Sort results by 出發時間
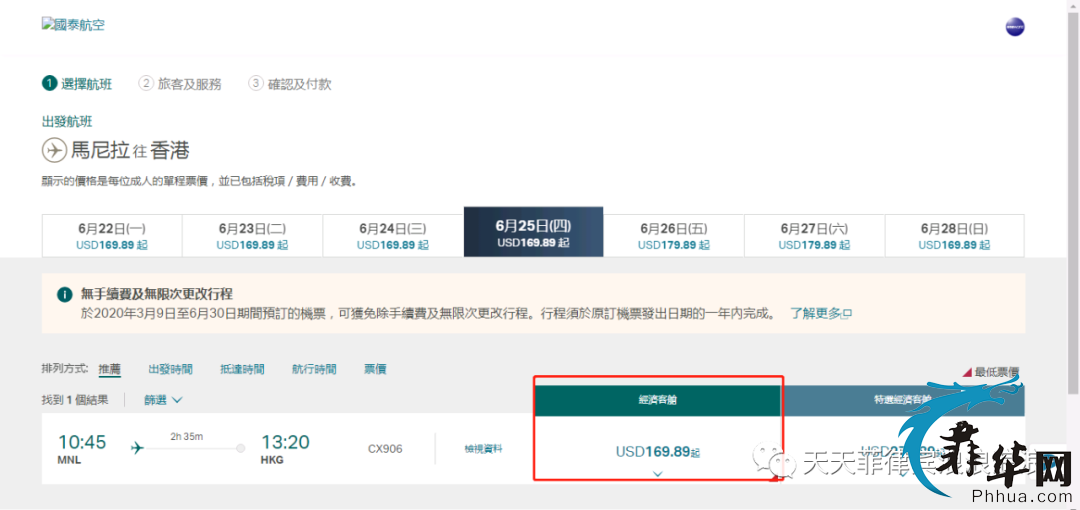1080x510 pixels. 170,369
